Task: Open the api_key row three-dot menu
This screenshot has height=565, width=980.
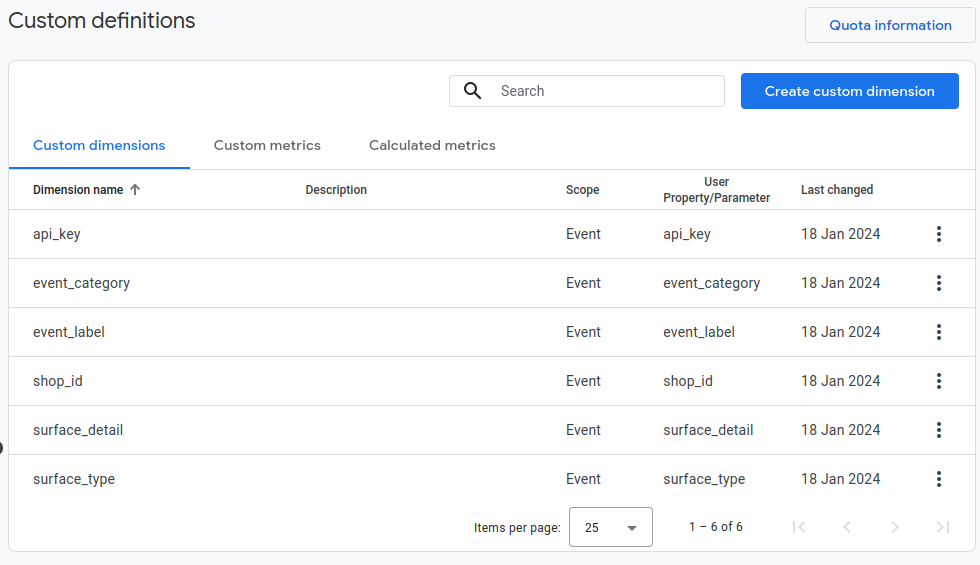Action: pos(939,234)
